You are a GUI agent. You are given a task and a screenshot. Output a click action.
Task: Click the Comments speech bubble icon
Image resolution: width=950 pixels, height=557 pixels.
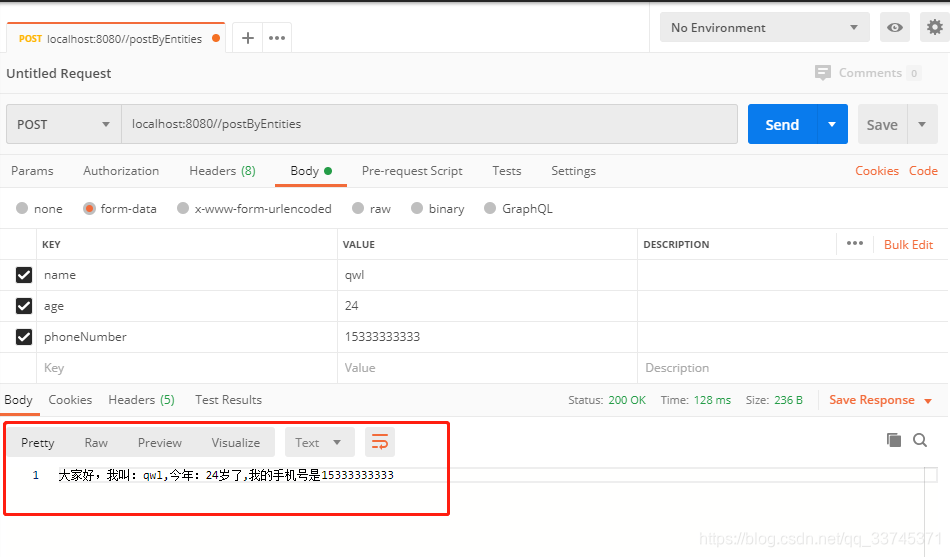823,73
